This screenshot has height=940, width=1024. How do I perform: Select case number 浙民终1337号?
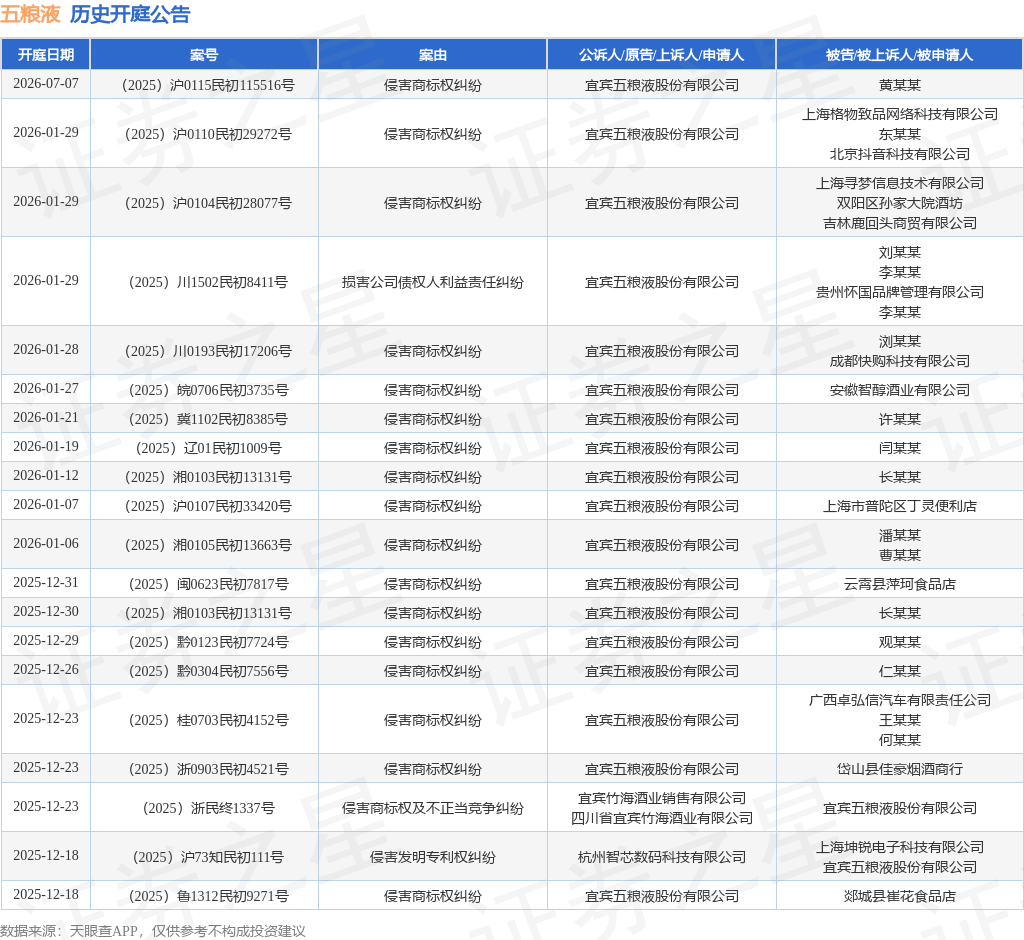(208, 808)
